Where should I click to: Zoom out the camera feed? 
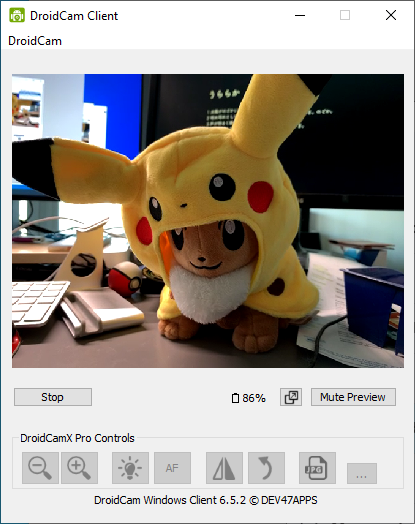[x=40, y=468]
